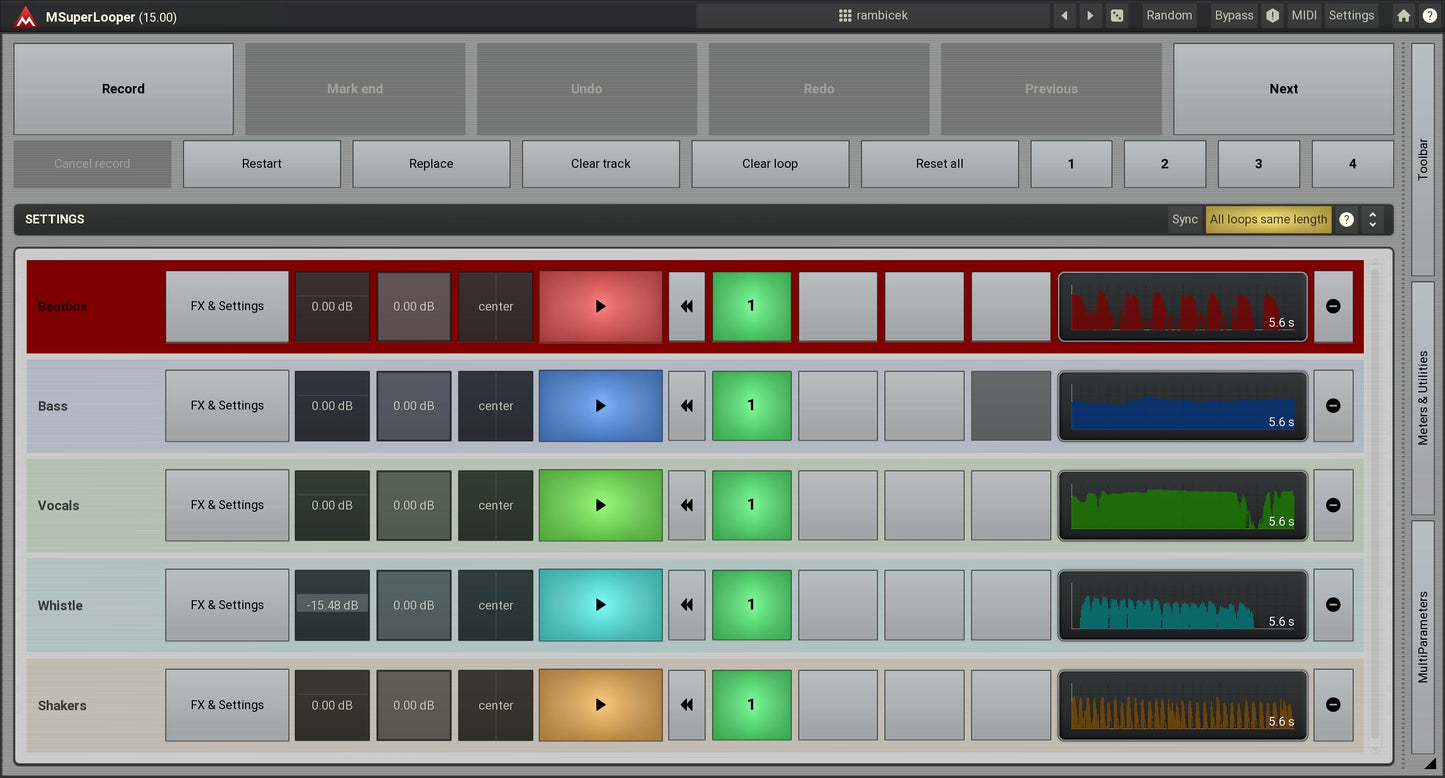
Task: Play the Vocals track
Action: click(x=600, y=506)
